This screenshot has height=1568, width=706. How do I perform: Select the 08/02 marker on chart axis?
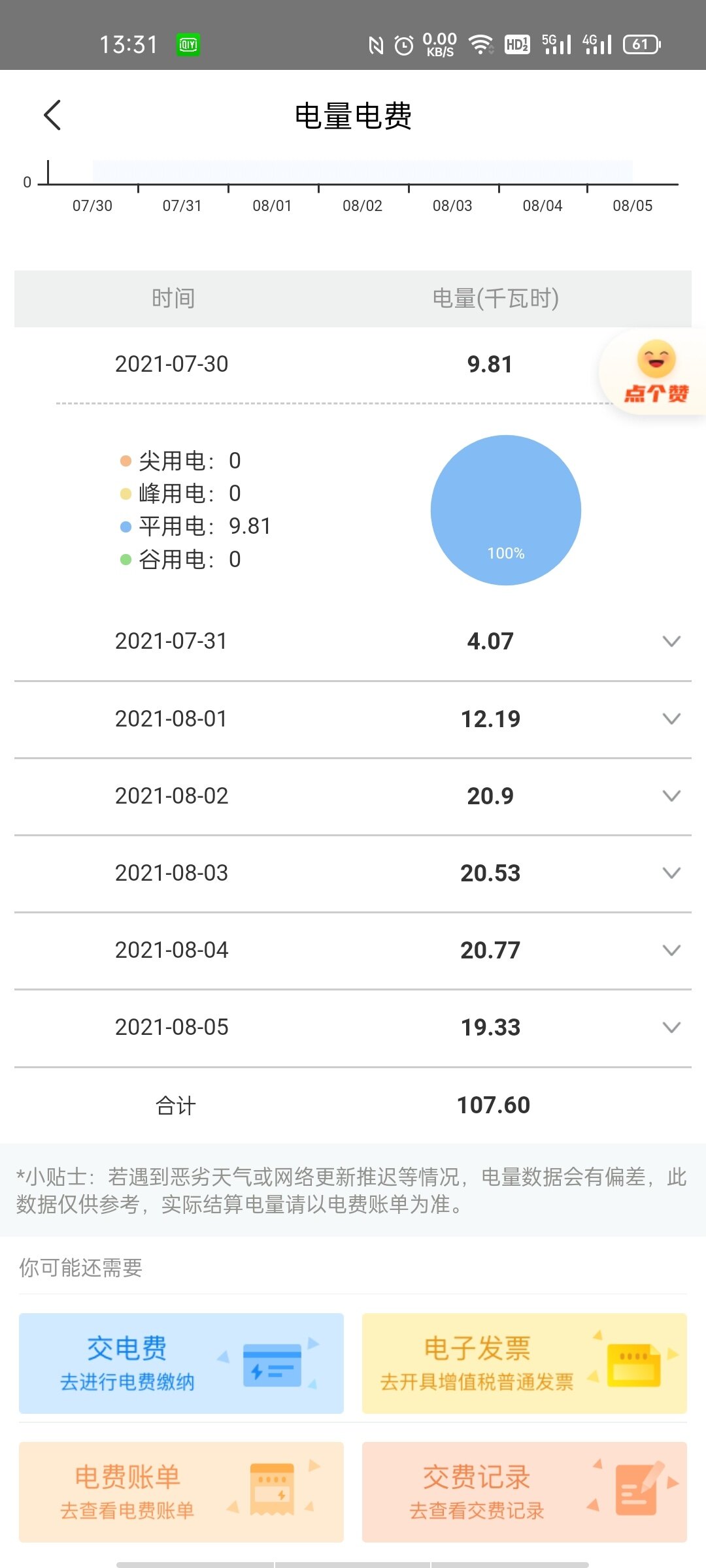click(362, 205)
